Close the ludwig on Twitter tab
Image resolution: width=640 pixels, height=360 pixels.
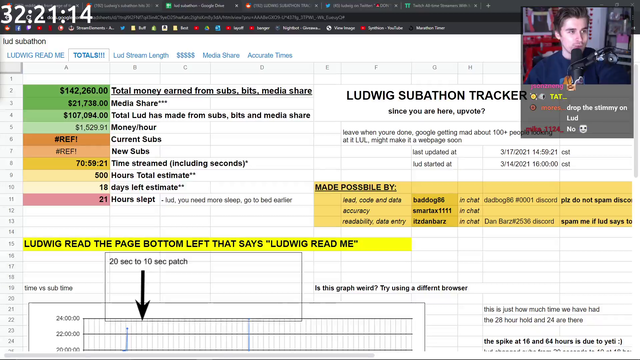[396, 6]
